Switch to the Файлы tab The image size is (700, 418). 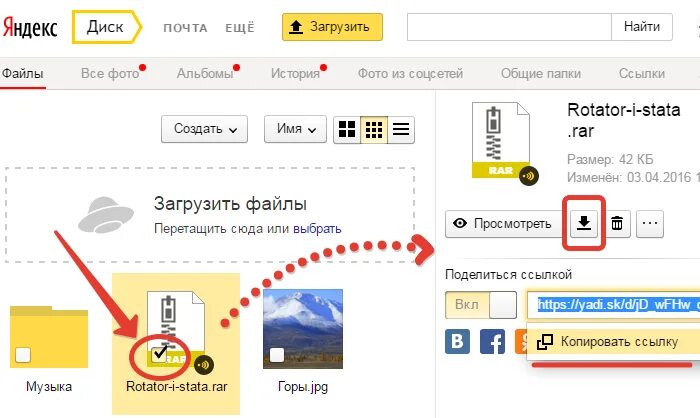coord(22,73)
